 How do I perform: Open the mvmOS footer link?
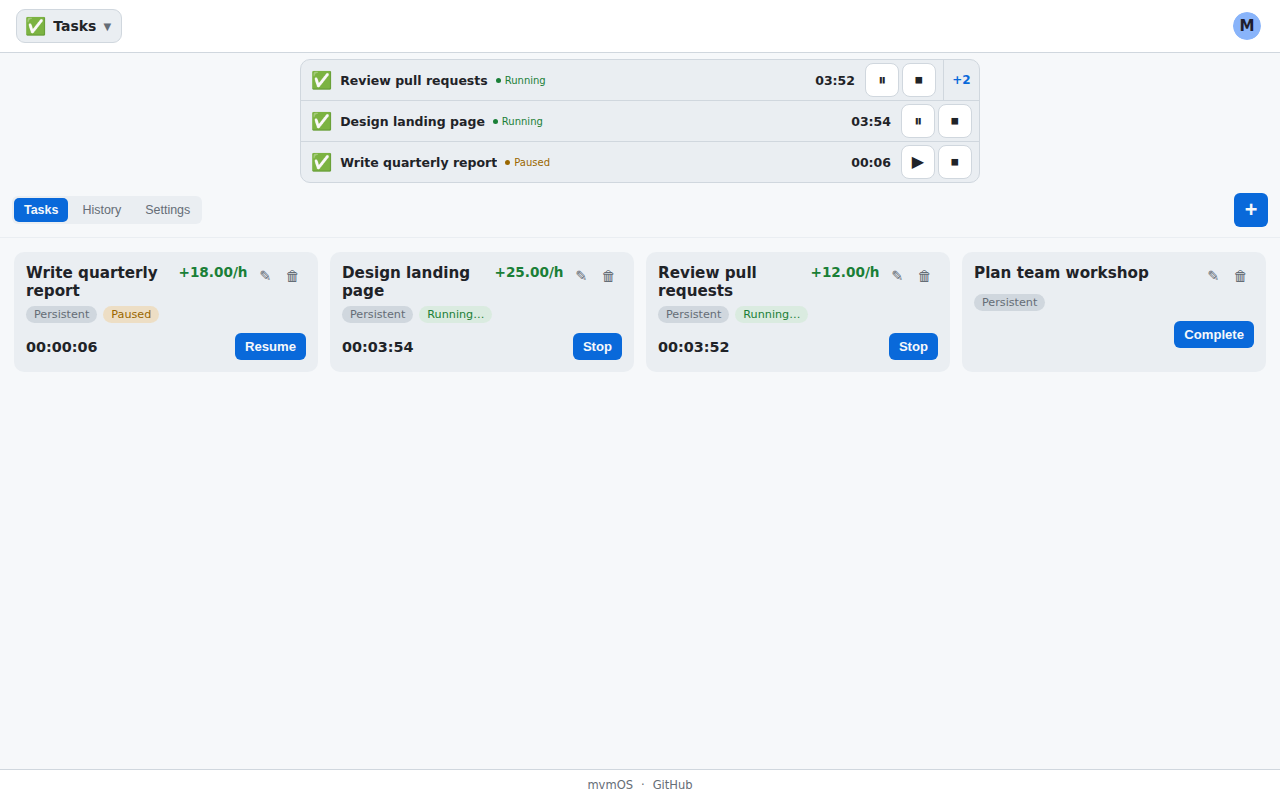610,785
